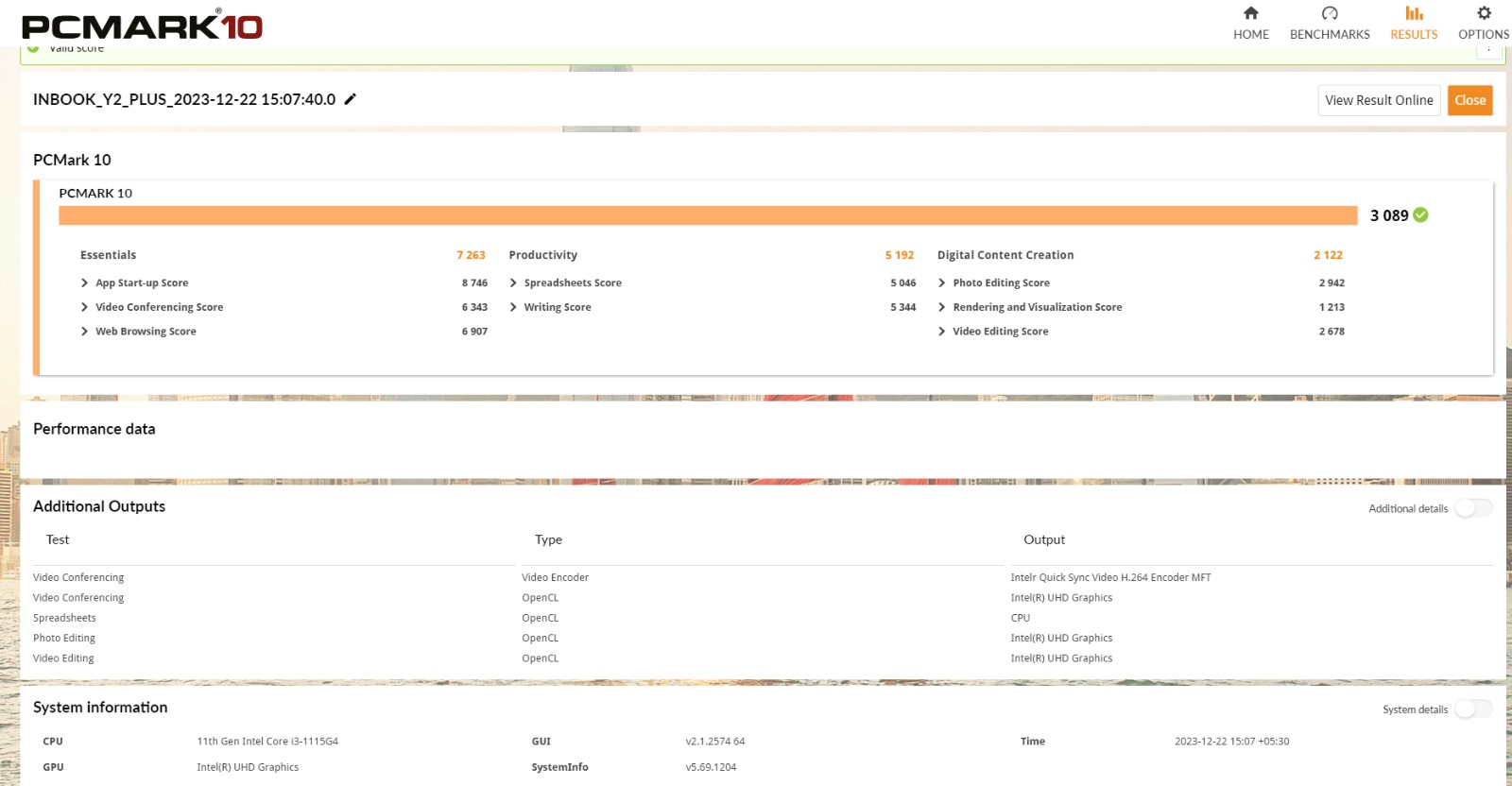Expand the Video Conferencing Score row

tap(85, 307)
